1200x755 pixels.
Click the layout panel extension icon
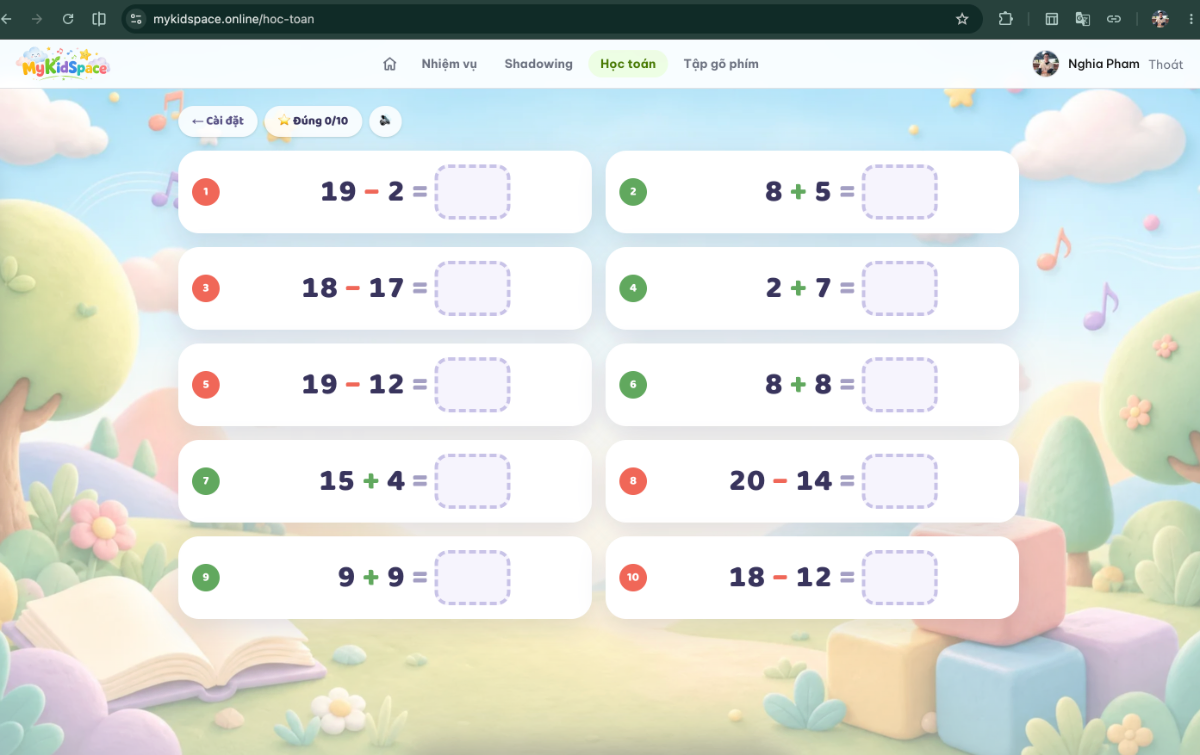point(1052,19)
